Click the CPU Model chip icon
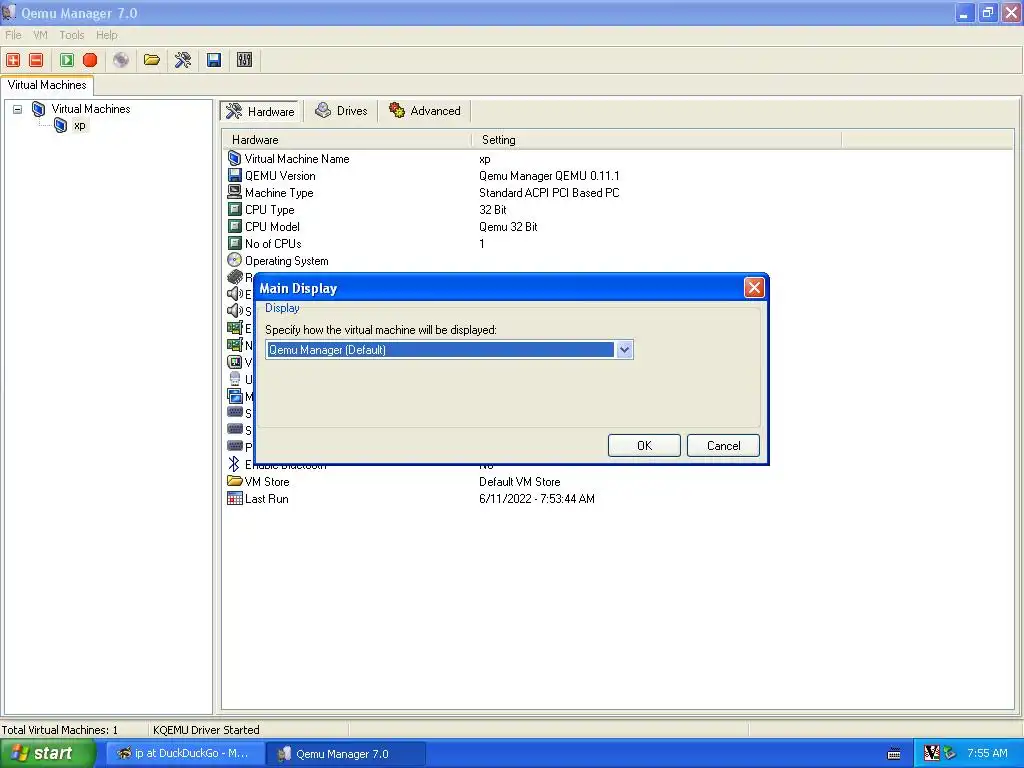Image resolution: width=1024 pixels, height=768 pixels. pos(234,226)
